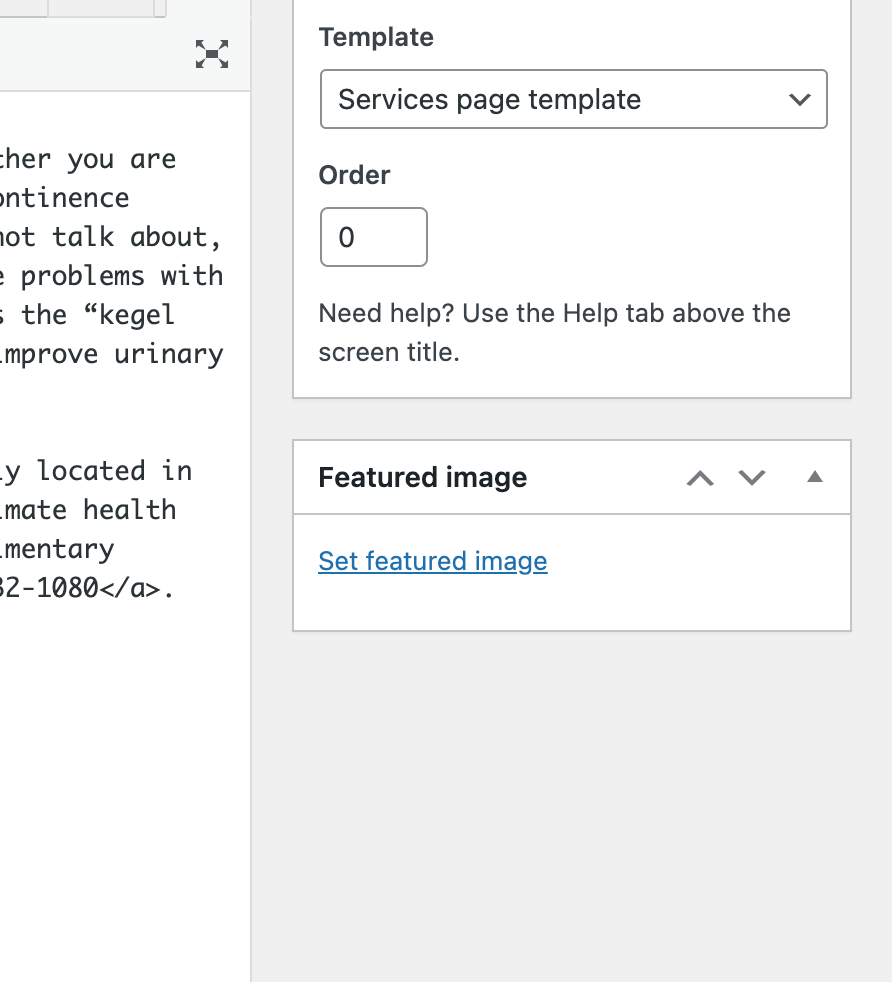
Task: Click the Featured image panel heading
Action: (423, 477)
